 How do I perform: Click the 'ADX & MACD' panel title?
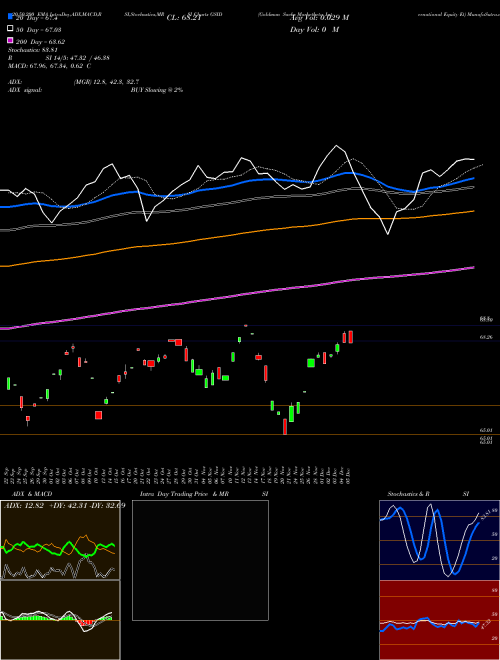tap(32, 494)
